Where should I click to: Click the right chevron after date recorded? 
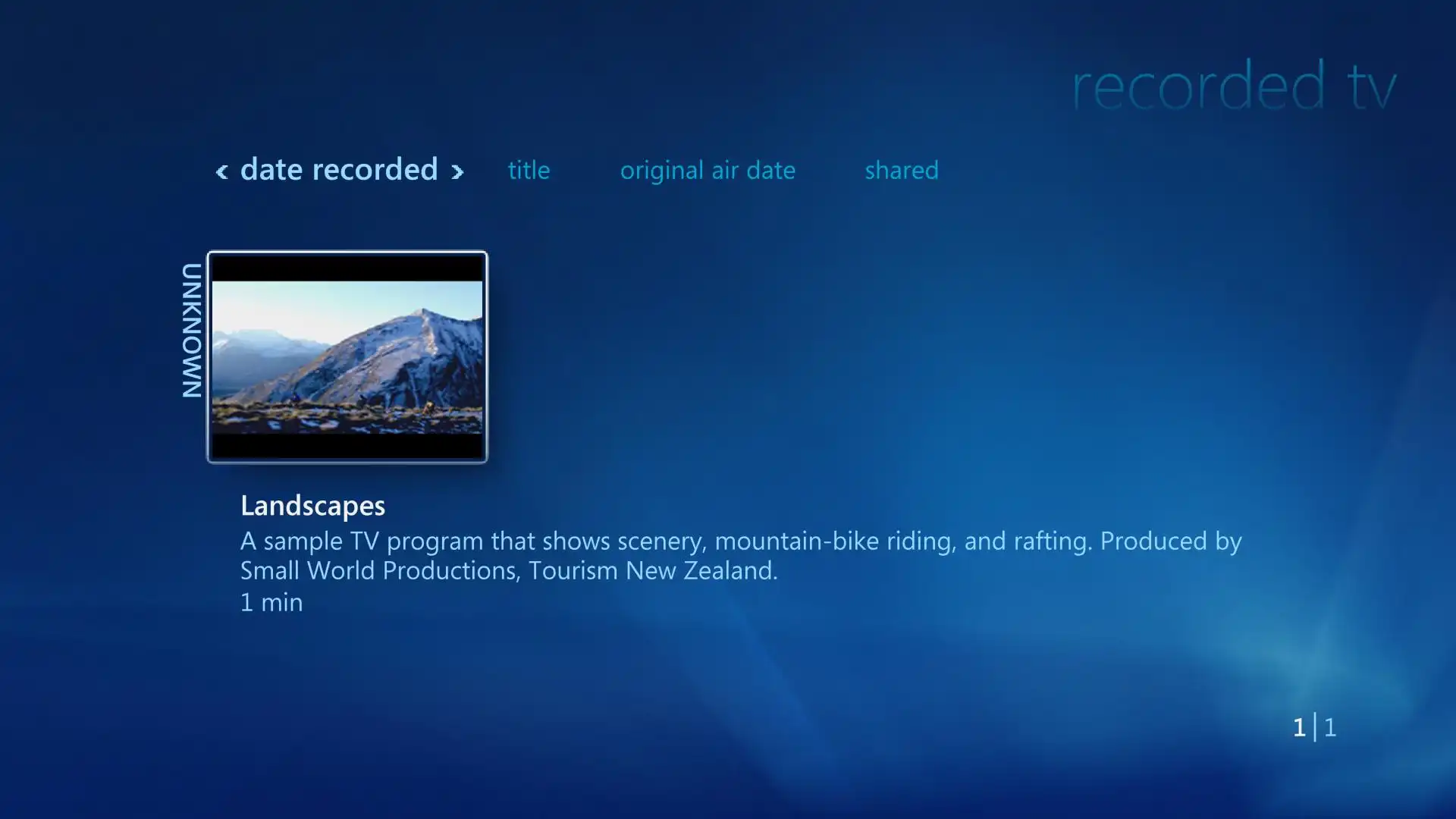coord(457,172)
